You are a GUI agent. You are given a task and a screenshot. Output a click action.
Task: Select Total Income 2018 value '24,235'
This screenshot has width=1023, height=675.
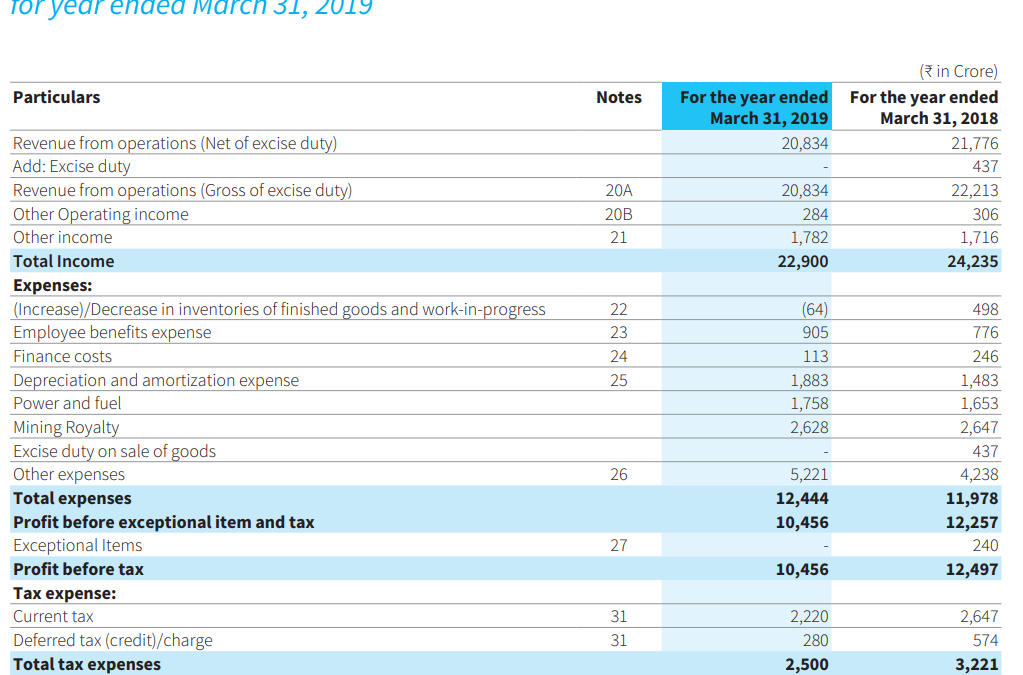point(973,261)
